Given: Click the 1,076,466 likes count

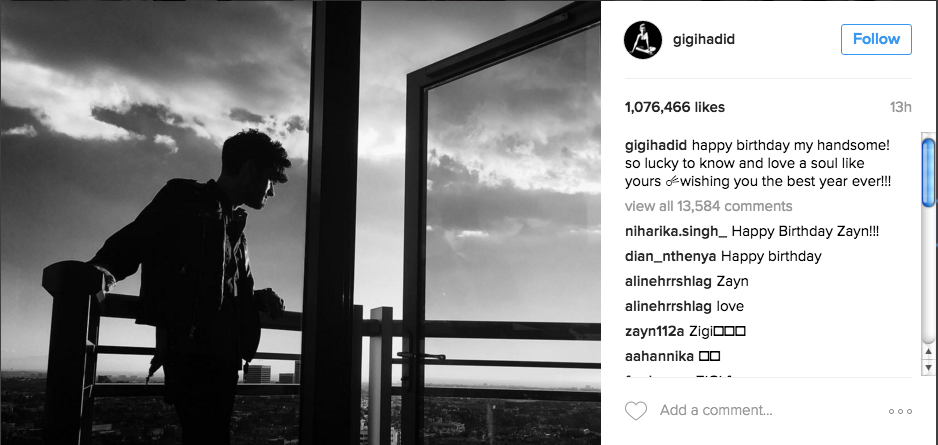Looking at the screenshot, I should tap(675, 108).
